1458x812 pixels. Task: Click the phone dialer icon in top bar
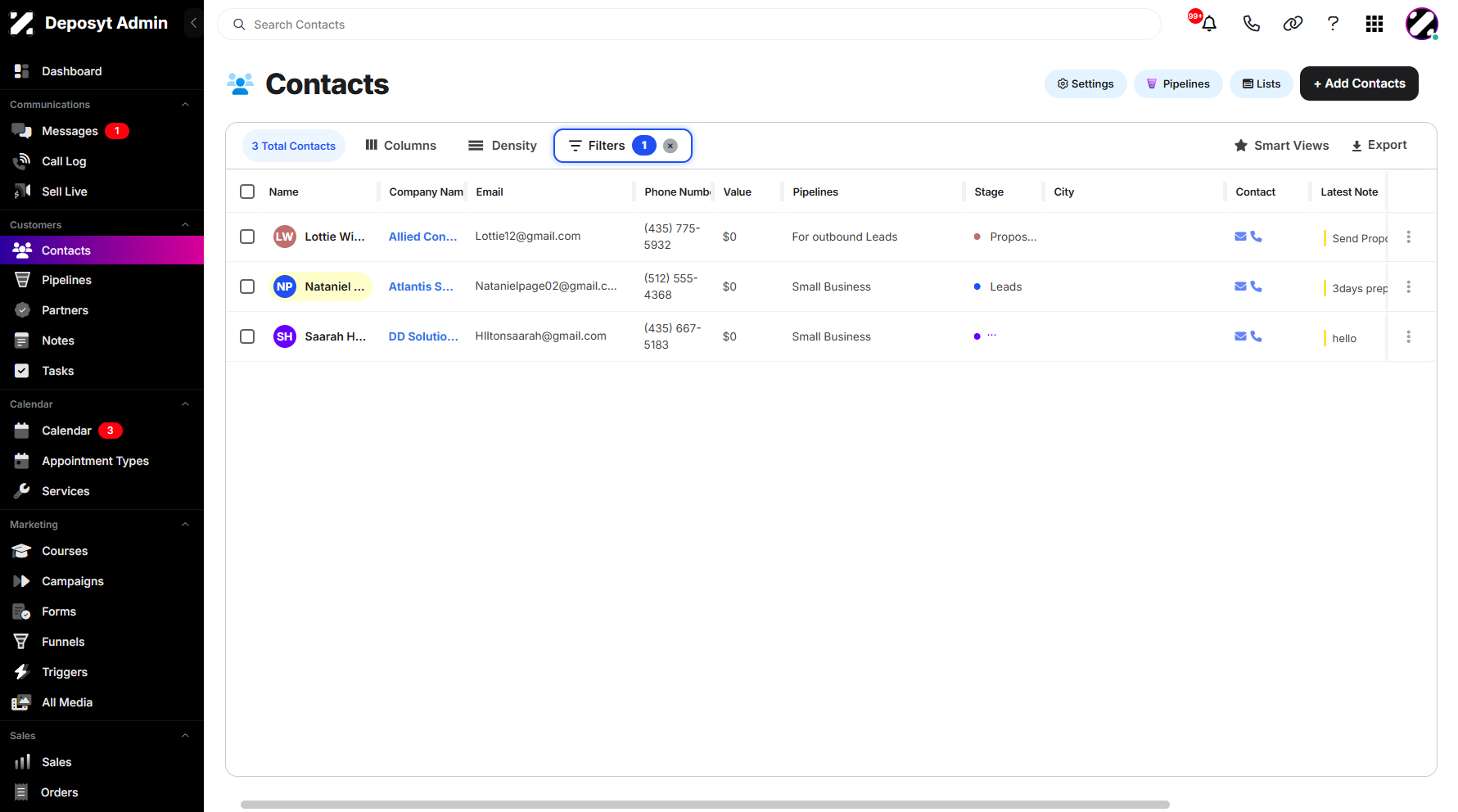tap(1251, 24)
